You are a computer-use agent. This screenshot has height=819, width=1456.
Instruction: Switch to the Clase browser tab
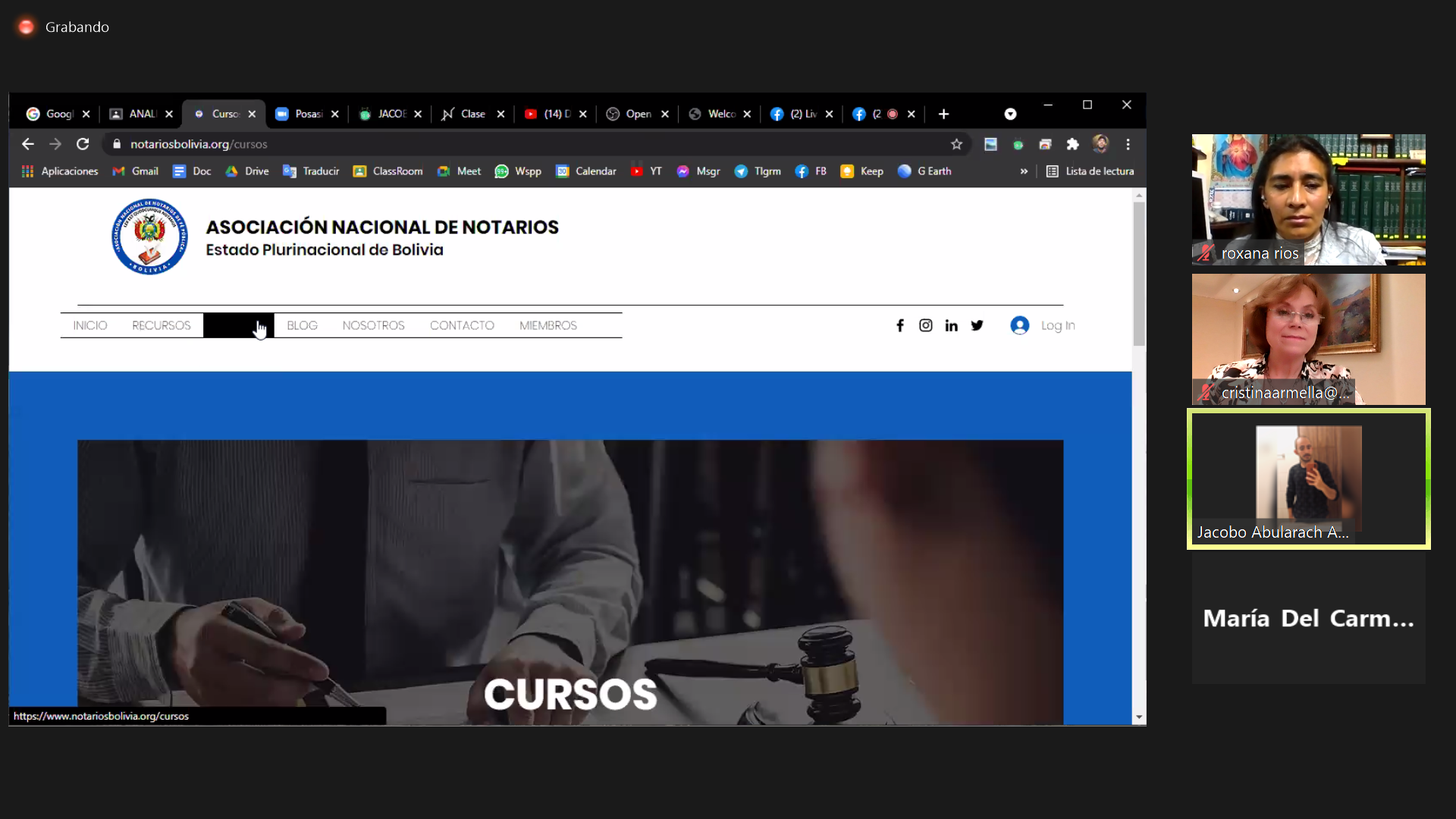(x=472, y=114)
